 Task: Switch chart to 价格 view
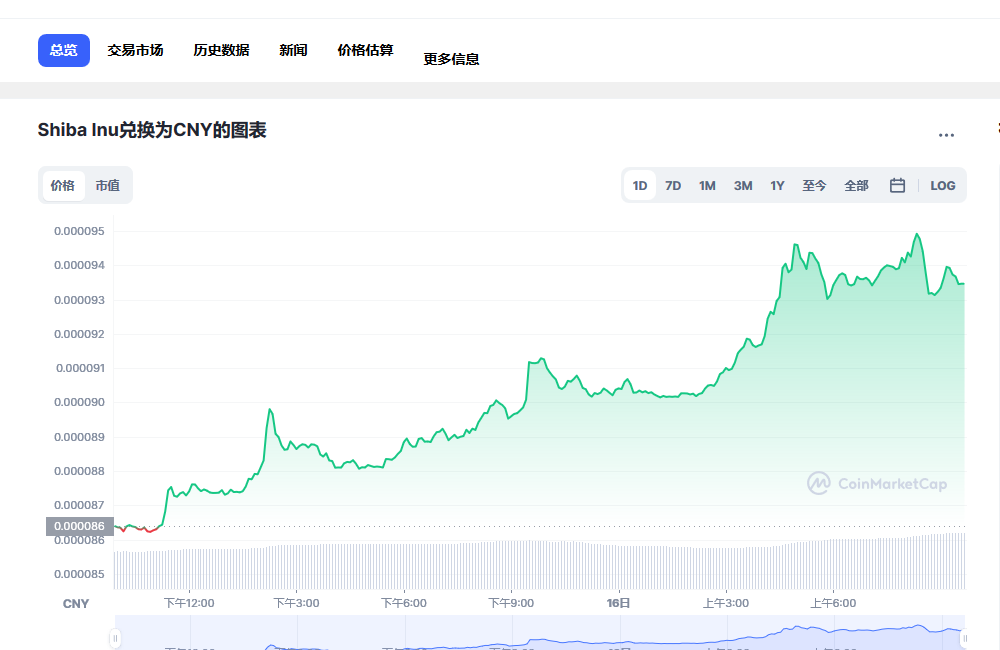(63, 185)
